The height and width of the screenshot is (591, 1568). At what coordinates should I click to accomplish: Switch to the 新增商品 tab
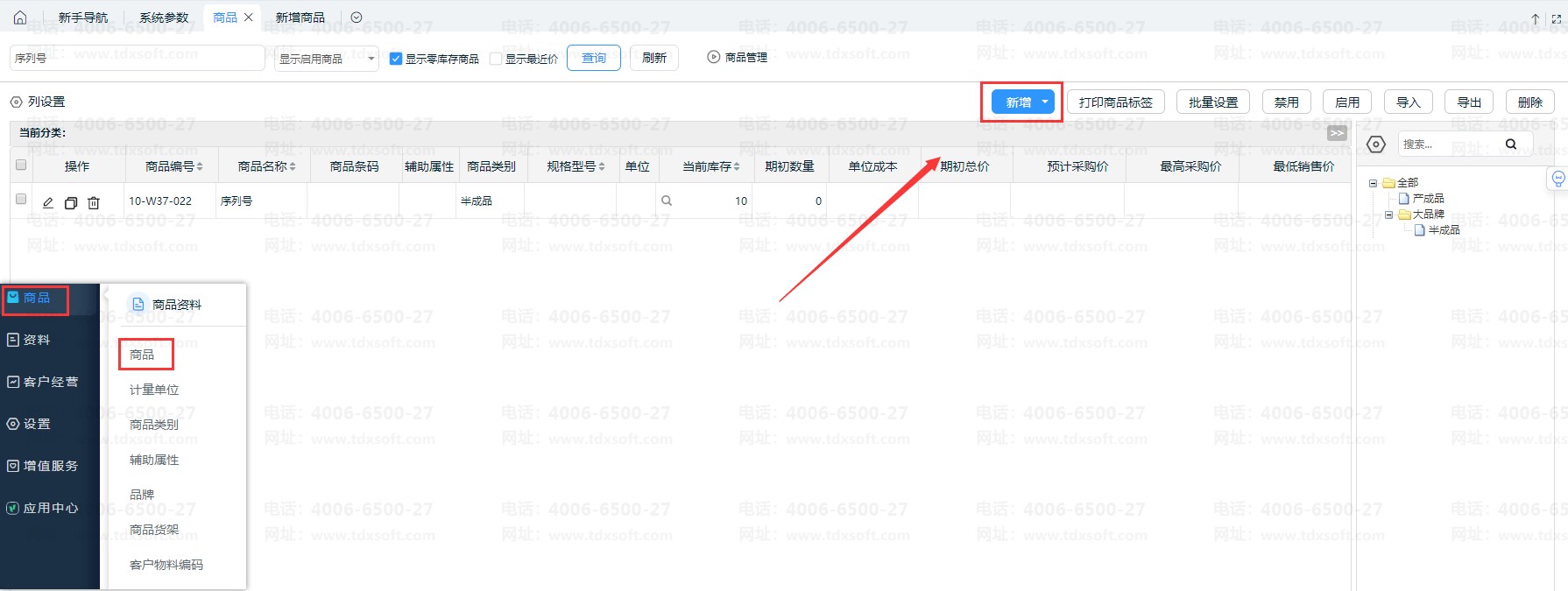point(300,18)
